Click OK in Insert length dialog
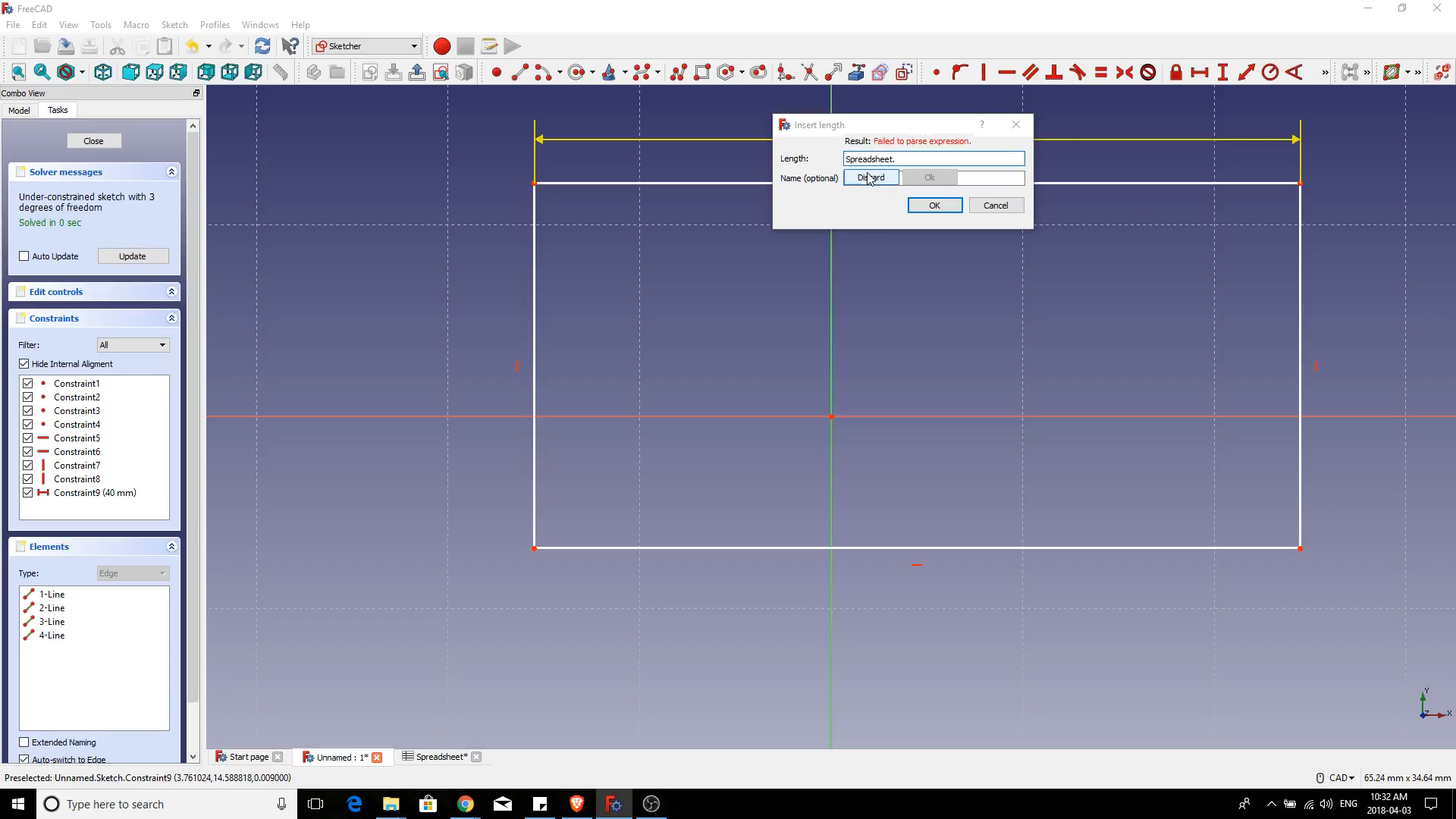 click(x=934, y=206)
